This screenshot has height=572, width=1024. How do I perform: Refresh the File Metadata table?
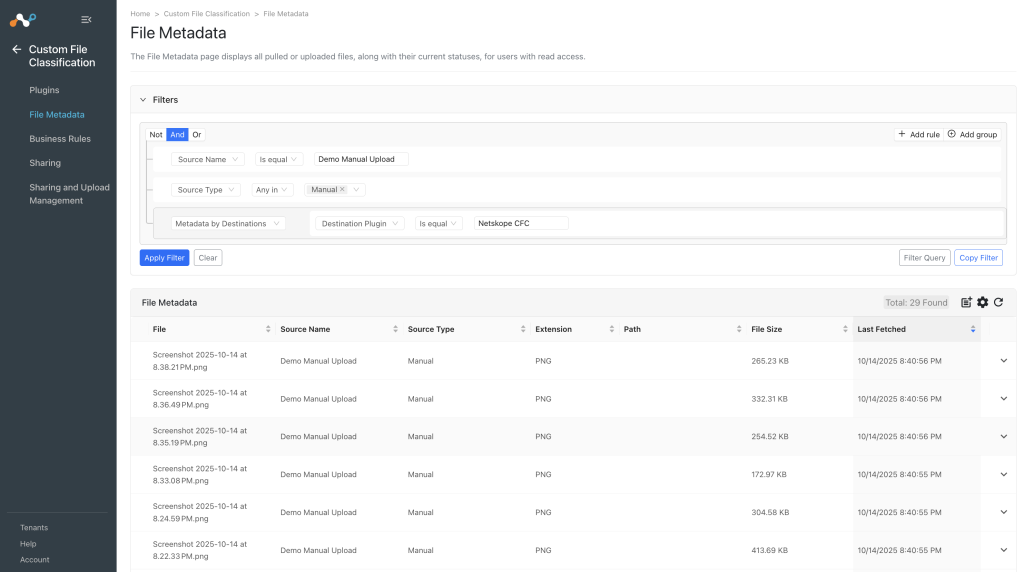tap(999, 302)
